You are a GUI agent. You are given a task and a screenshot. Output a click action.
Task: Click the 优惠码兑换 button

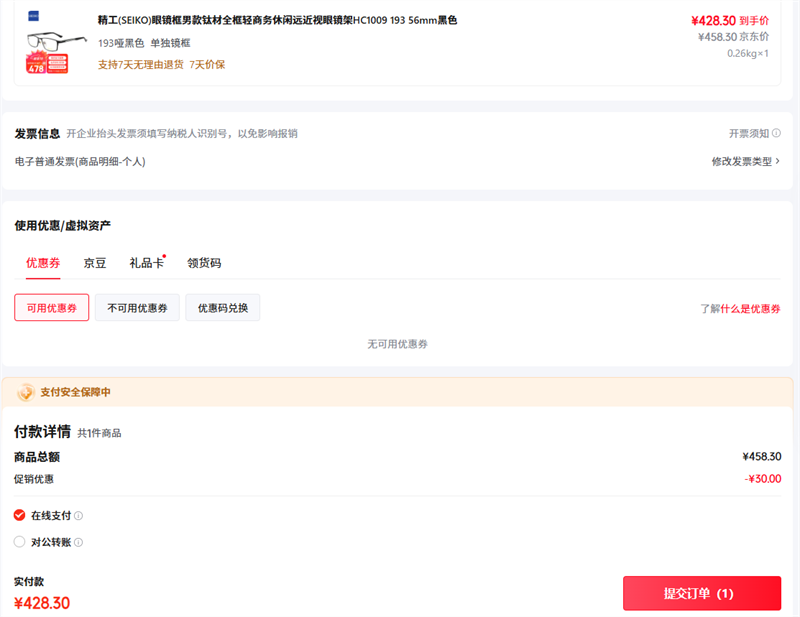[222, 308]
